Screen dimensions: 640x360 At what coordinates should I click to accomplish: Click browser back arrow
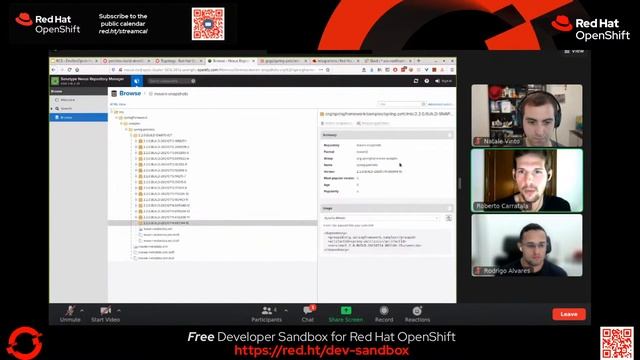pos(53,70)
